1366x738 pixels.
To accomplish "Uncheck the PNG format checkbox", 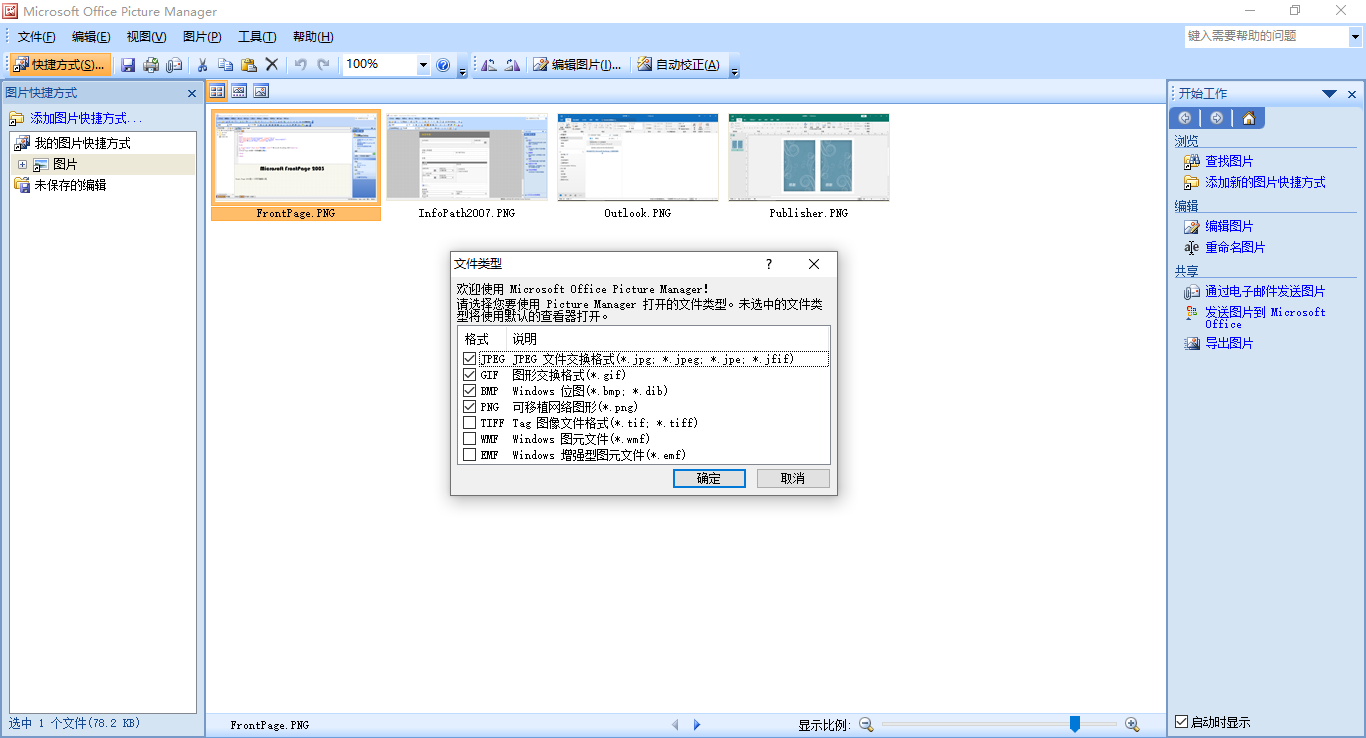I will coord(470,407).
